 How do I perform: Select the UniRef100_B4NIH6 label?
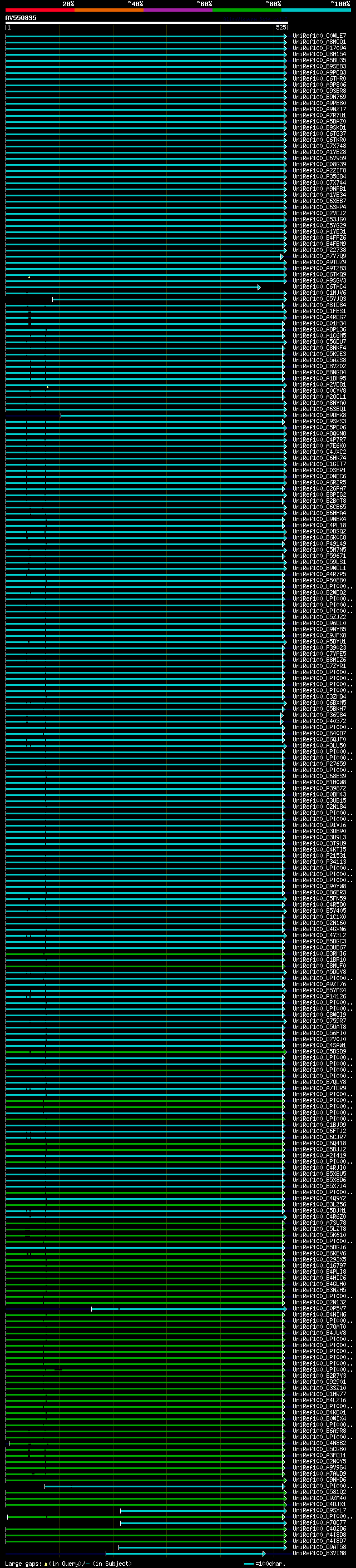(x=319, y=1315)
